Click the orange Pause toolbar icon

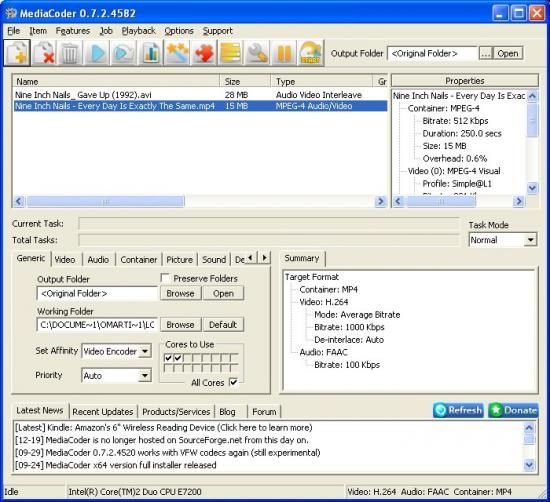point(283,53)
